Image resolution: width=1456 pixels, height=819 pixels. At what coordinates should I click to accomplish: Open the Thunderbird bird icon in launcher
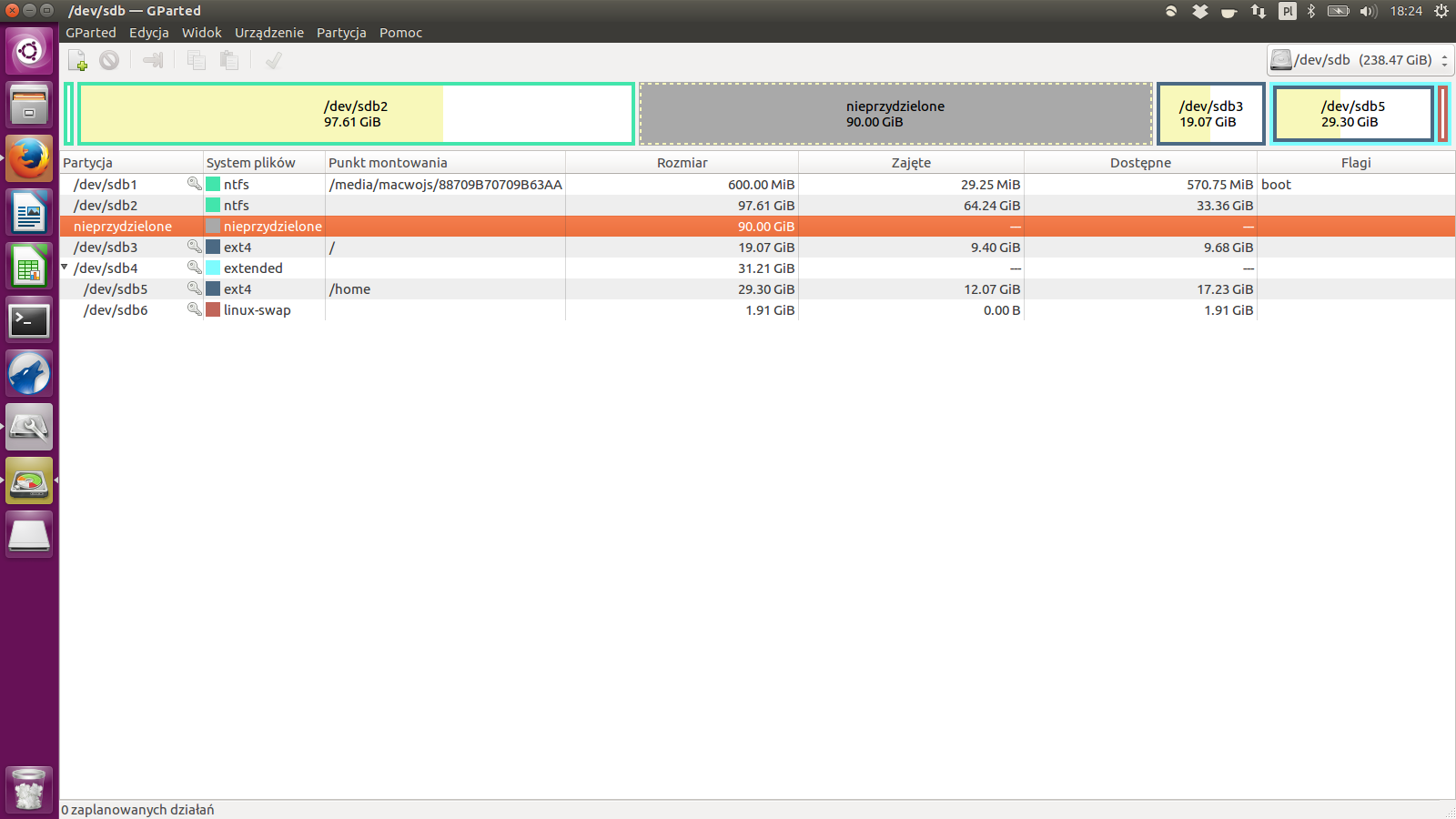coord(29,373)
